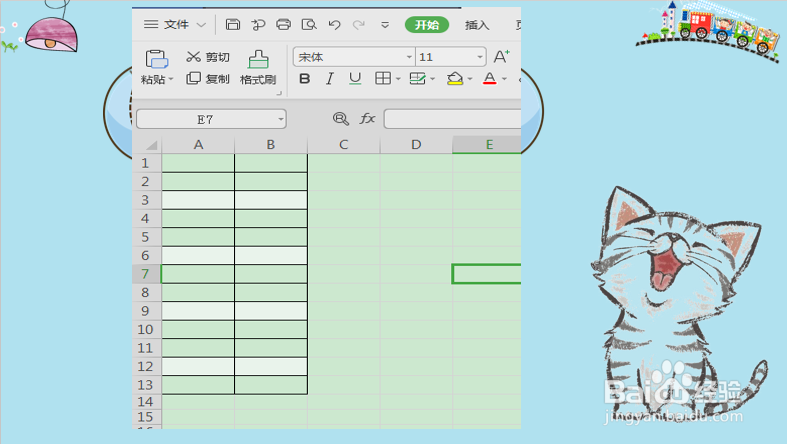
Task: Apply yellow fill color bucket
Action: pyautogui.click(x=455, y=78)
